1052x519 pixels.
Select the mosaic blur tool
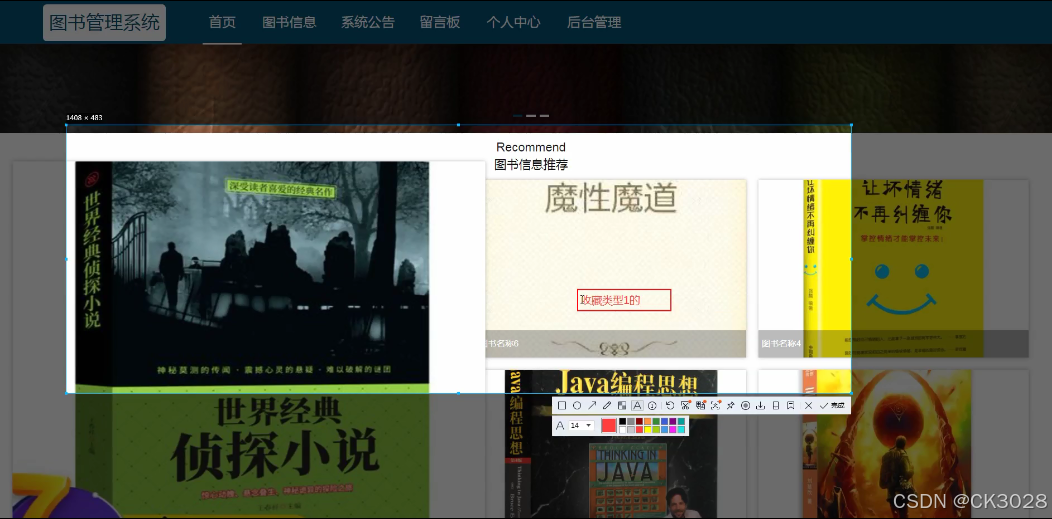tap(622, 405)
